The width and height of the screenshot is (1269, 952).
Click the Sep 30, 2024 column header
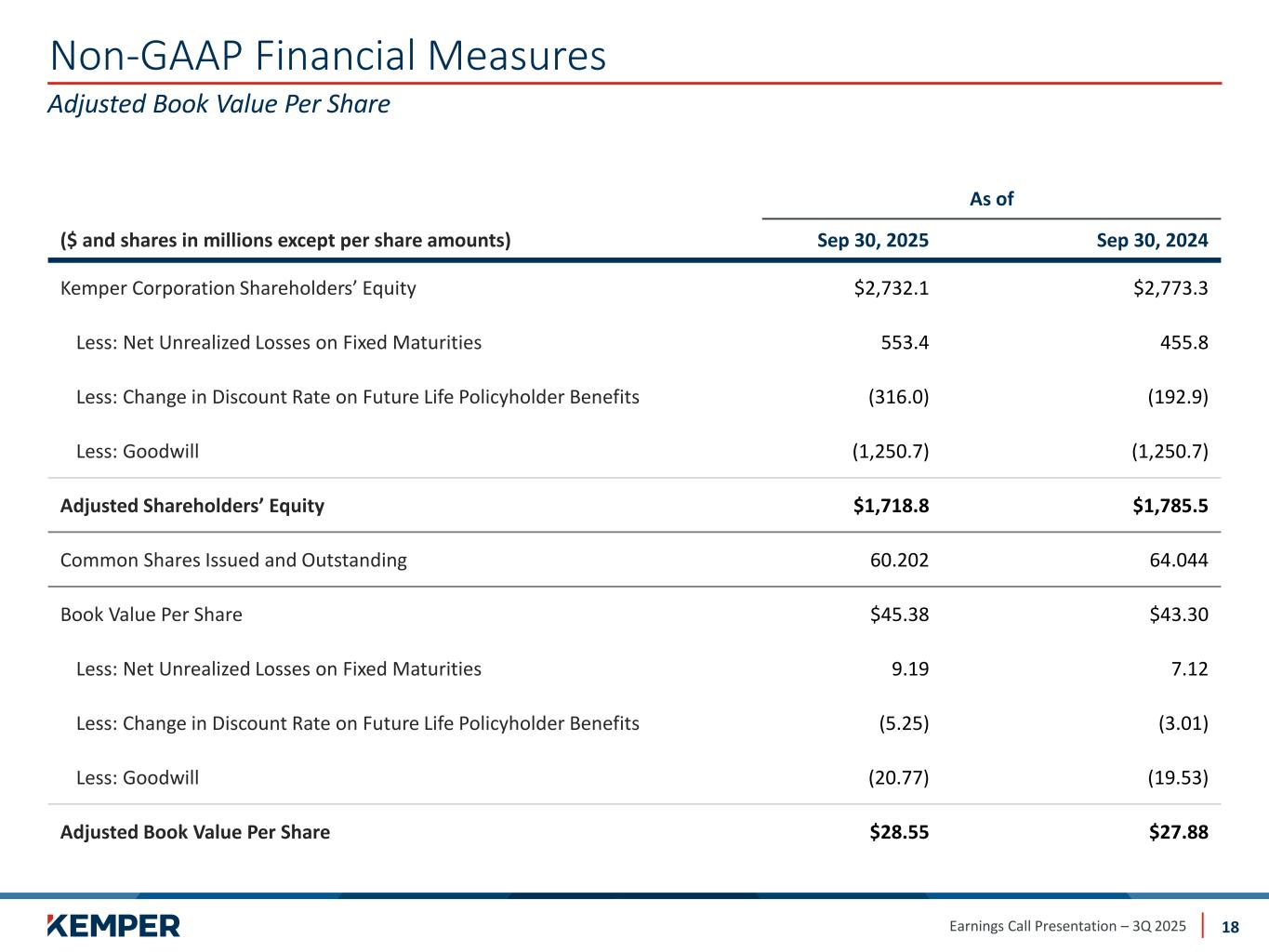tap(1152, 241)
